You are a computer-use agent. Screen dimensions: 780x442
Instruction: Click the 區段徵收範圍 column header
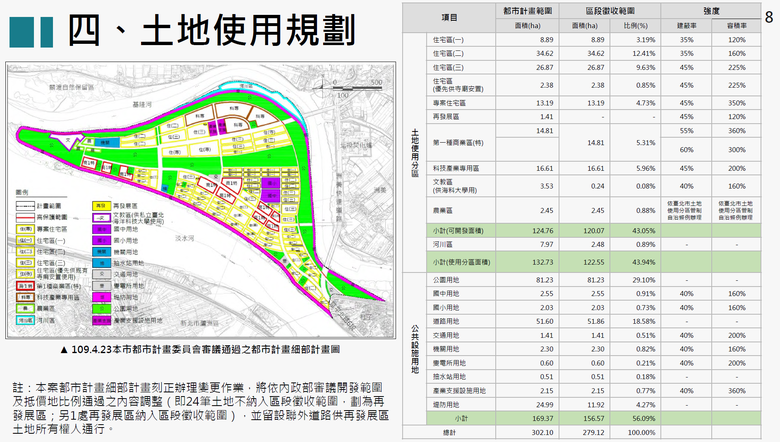(x=610, y=10)
